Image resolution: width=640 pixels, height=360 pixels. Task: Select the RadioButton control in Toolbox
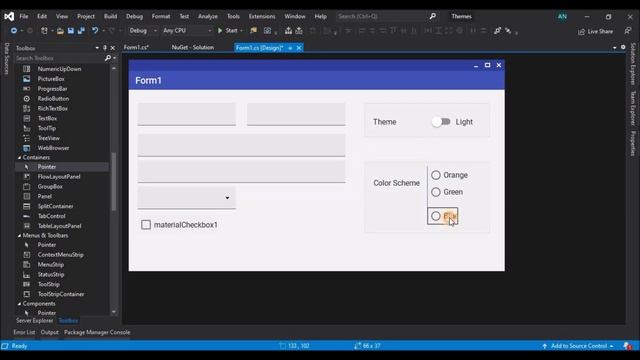pos(53,98)
